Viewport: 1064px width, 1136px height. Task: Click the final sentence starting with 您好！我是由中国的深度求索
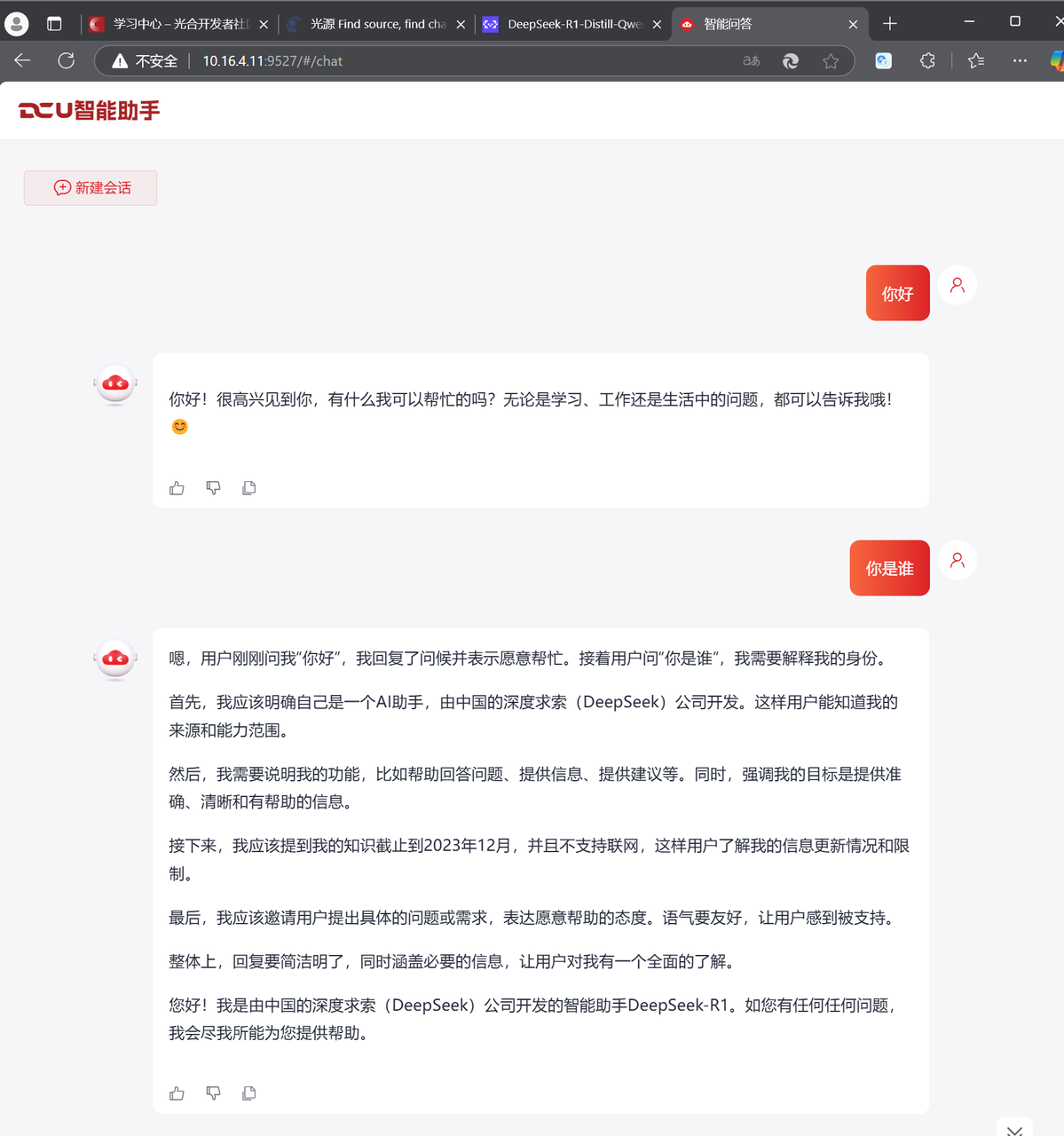point(534,1019)
